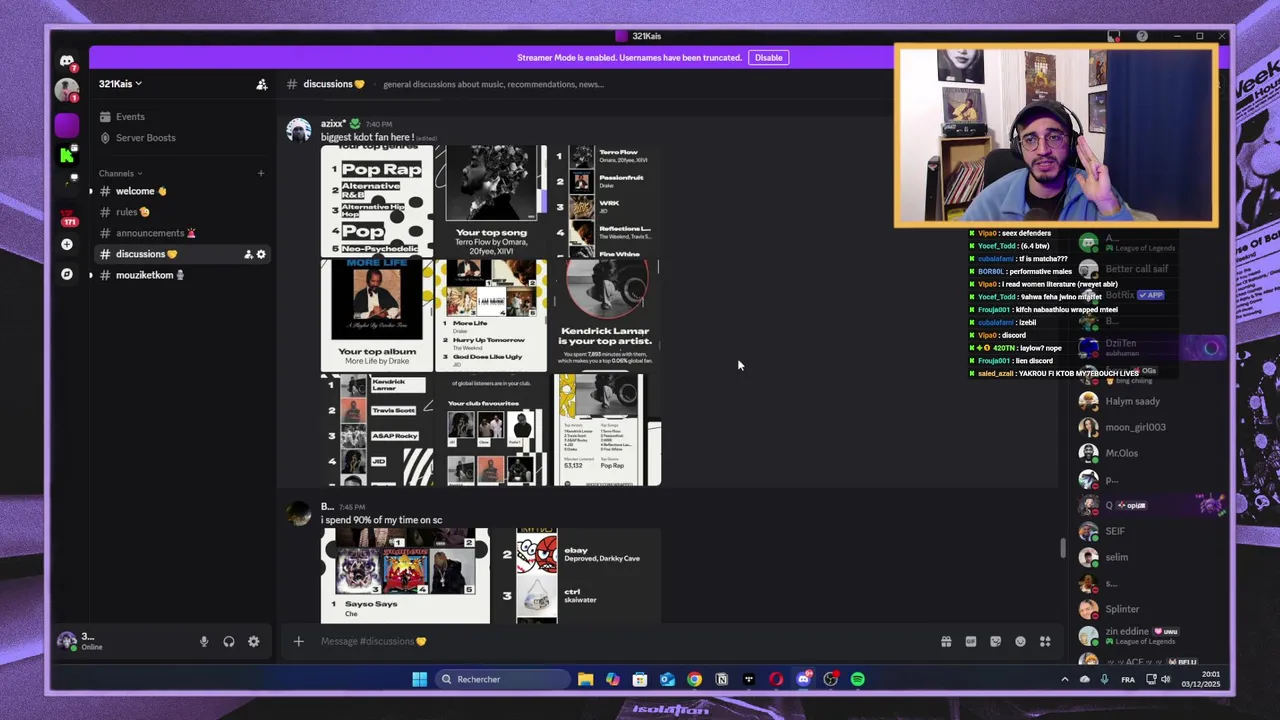This screenshot has height=720, width=1280.
Task: Open the server with 171 badge
Action: [x=67, y=219]
